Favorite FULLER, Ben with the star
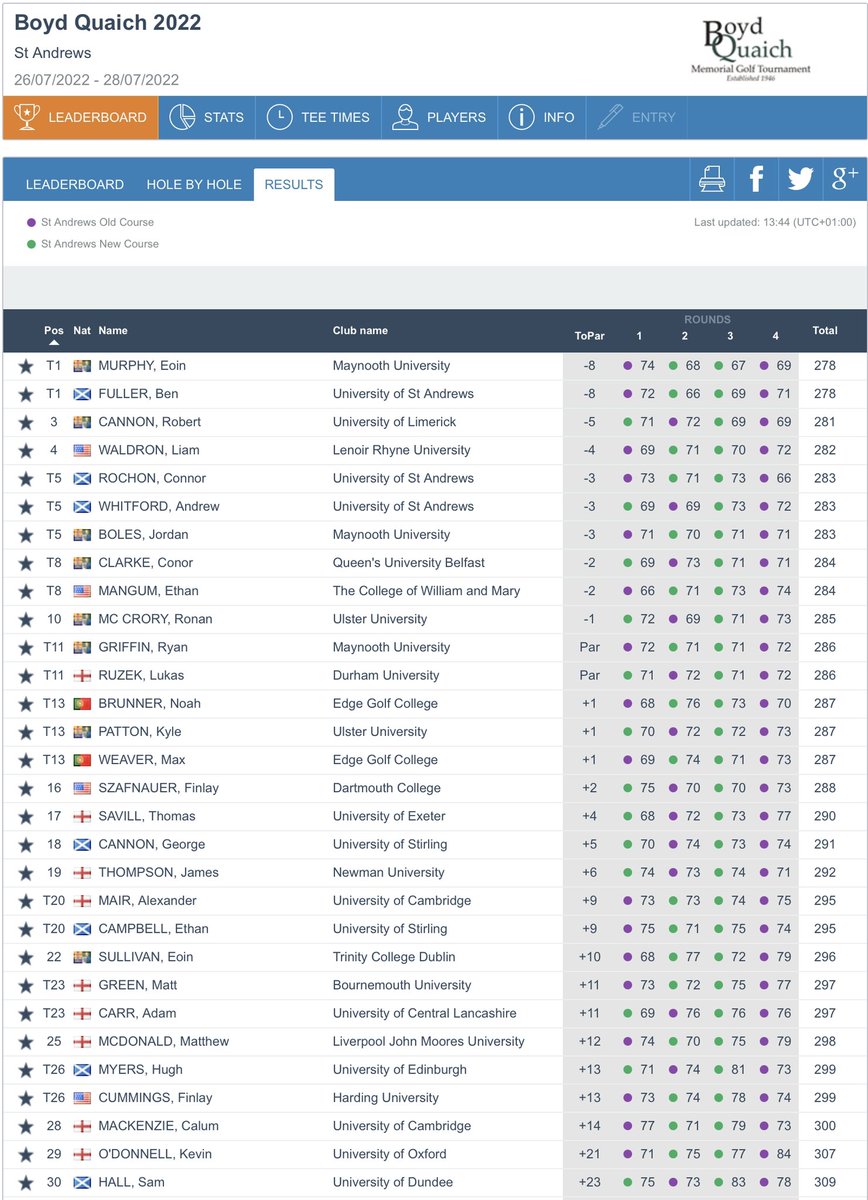This screenshot has width=868, height=1200. [x=25, y=394]
